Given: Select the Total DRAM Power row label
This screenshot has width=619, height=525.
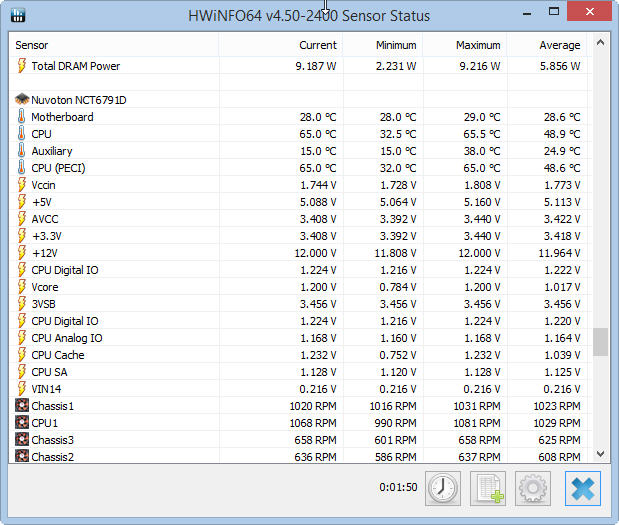Looking at the screenshot, I should point(75,66).
